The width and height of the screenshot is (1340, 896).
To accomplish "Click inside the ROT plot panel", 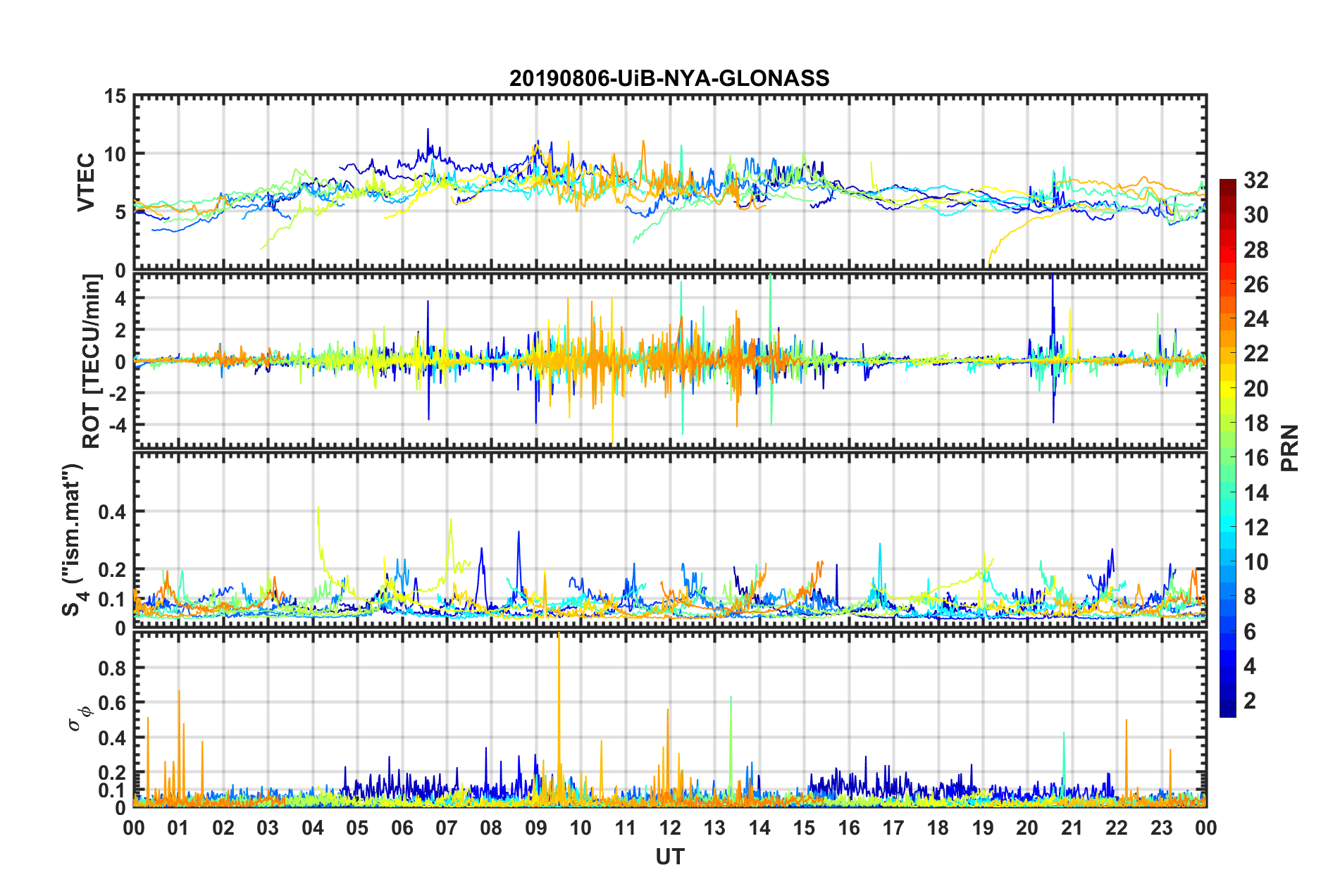I will click(670, 361).
